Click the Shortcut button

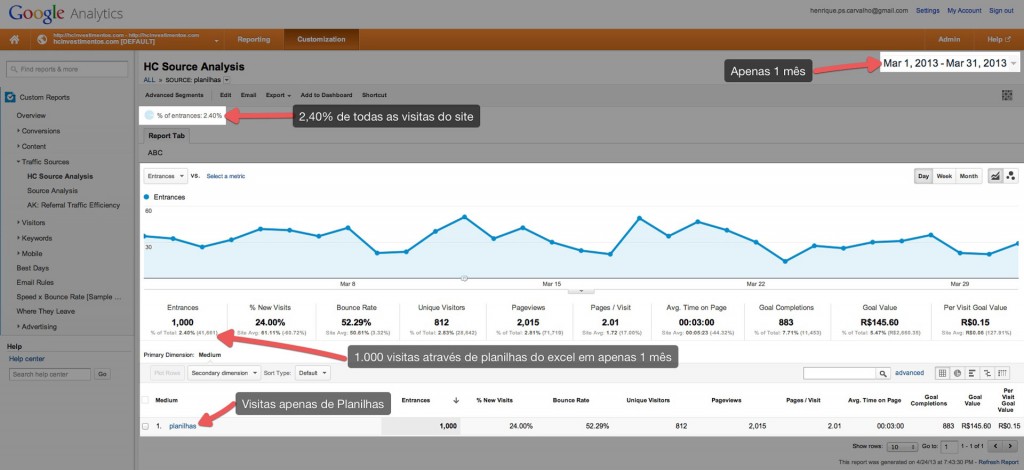[374, 95]
